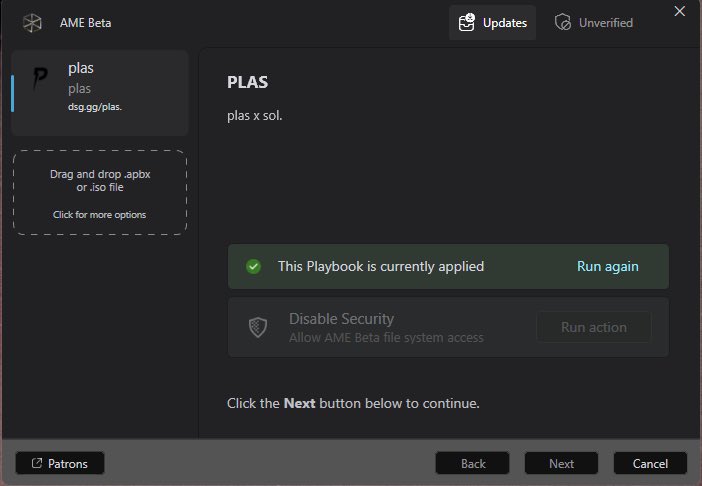Click the 'Disable Security' label
The image size is (702, 486).
pyautogui.click(x=341, y=319)
